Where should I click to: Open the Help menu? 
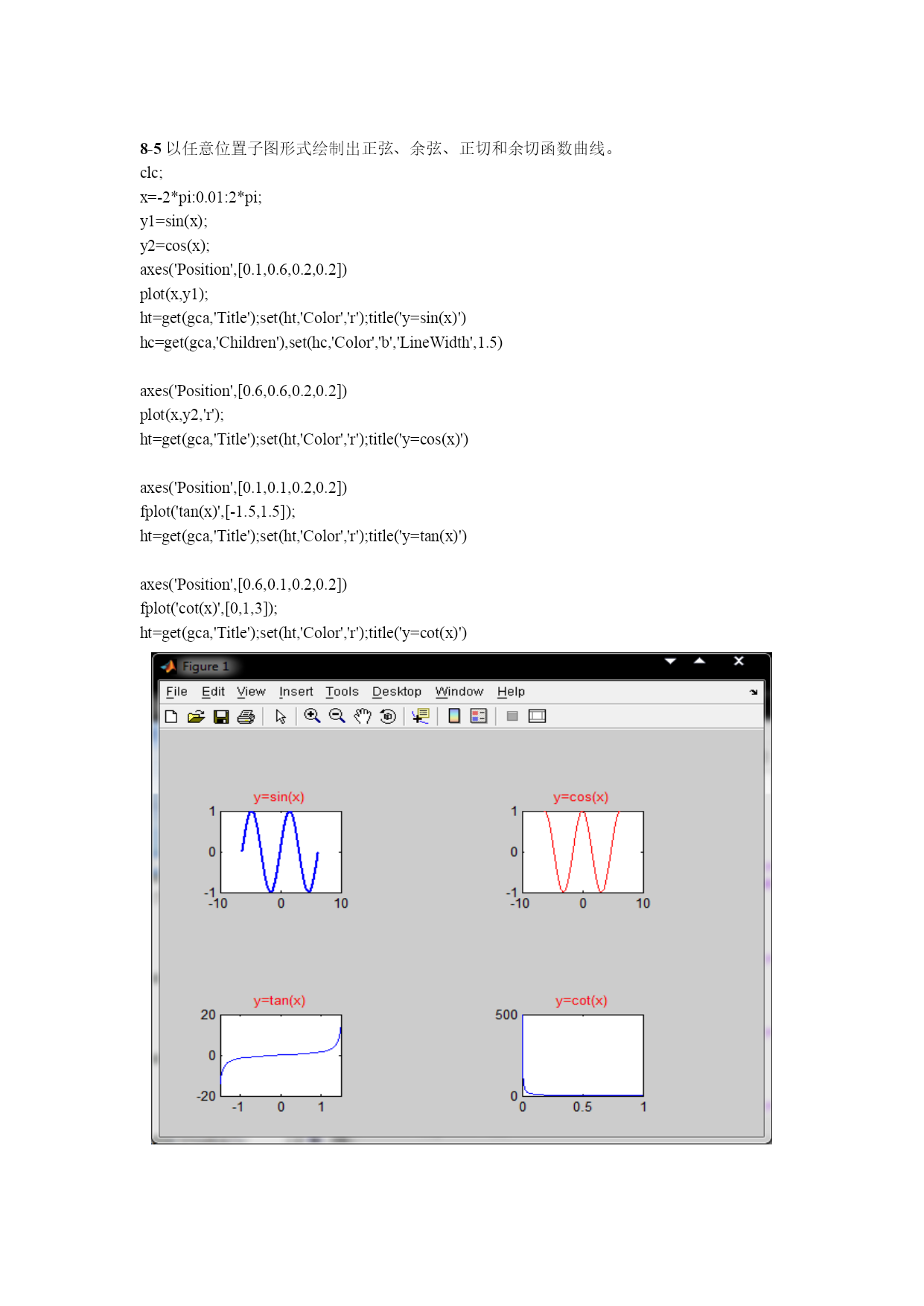[x=511, y=692]
